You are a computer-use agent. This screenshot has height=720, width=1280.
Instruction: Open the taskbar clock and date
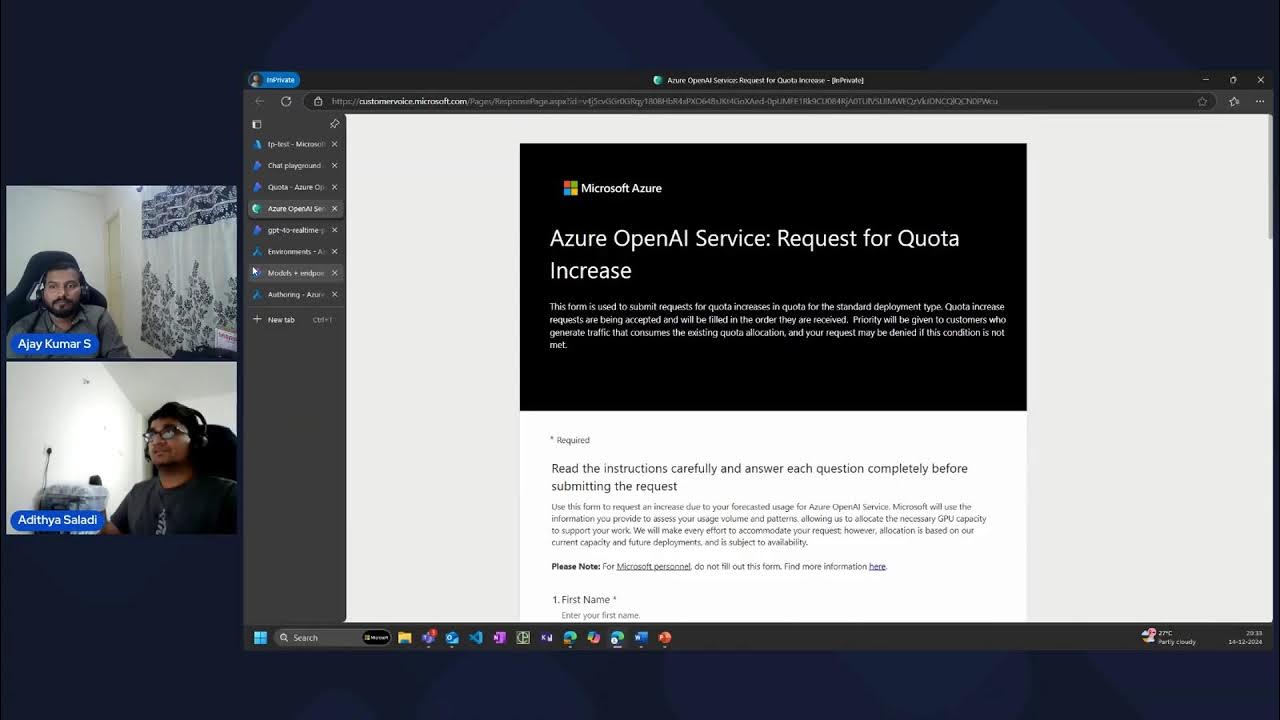(1245, 637)
